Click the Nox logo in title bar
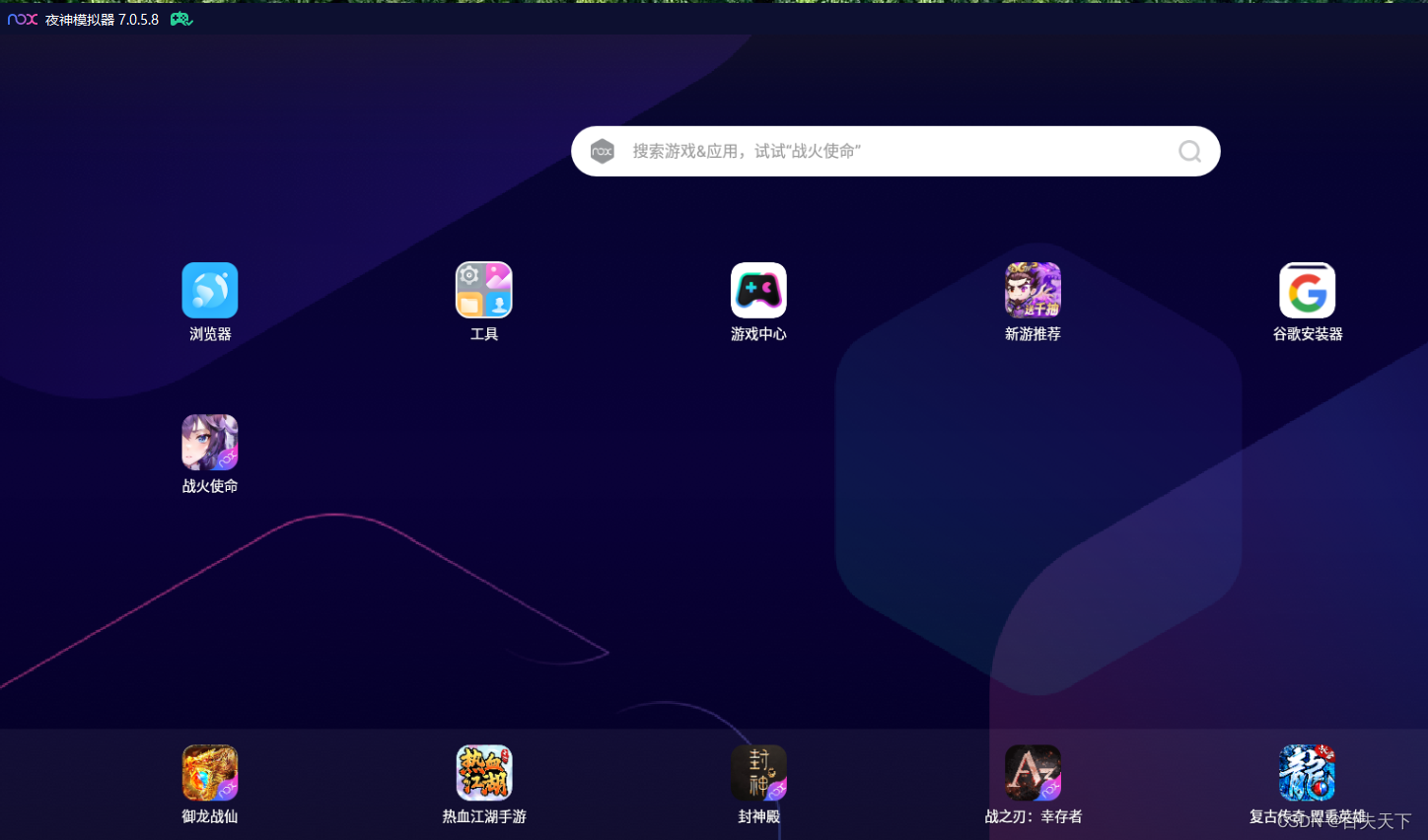Viewport: 1428px width, 840px height. pyautogui.click(x=23, y=19)
